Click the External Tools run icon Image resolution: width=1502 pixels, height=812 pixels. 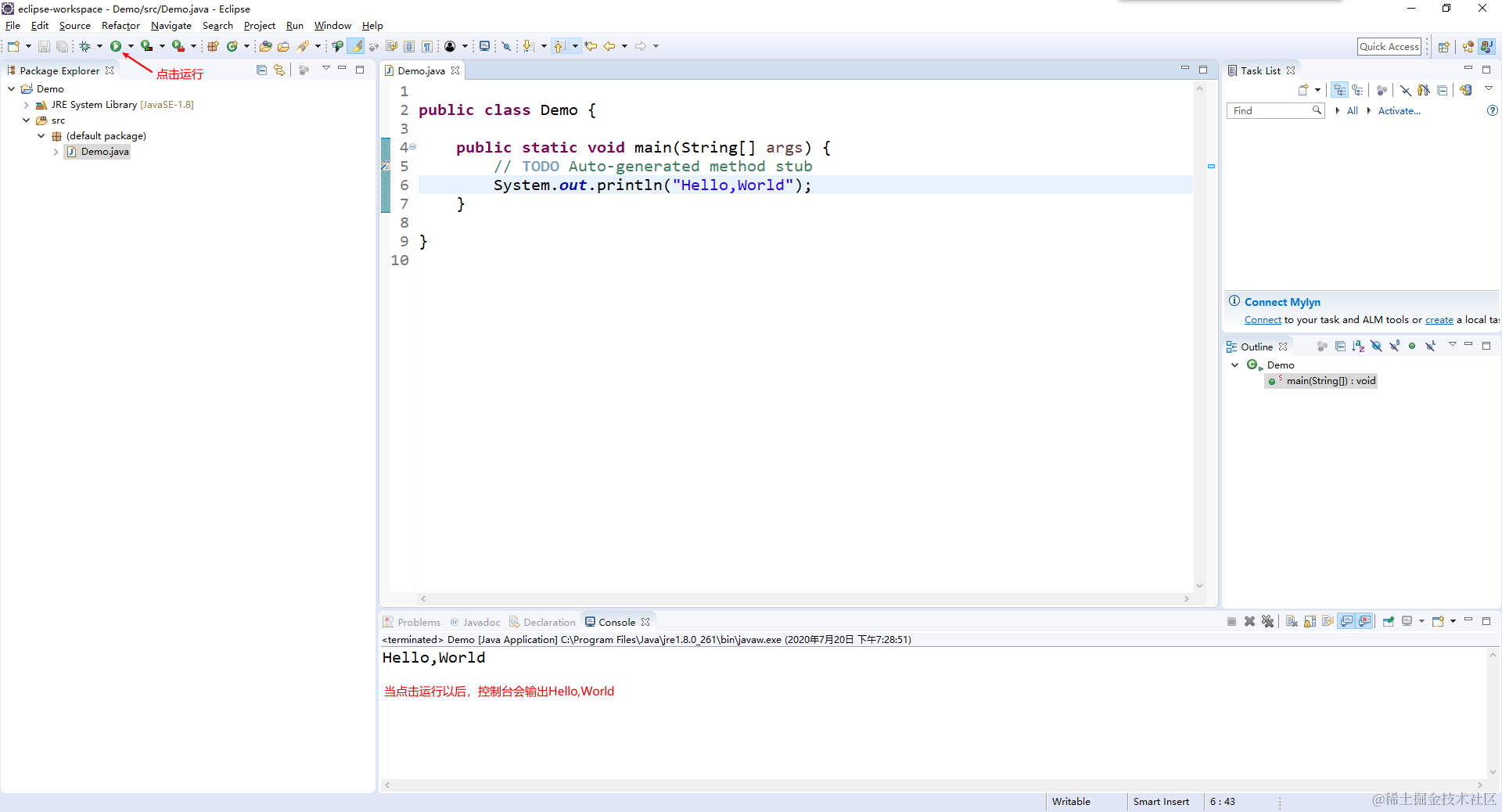point(178,46)
